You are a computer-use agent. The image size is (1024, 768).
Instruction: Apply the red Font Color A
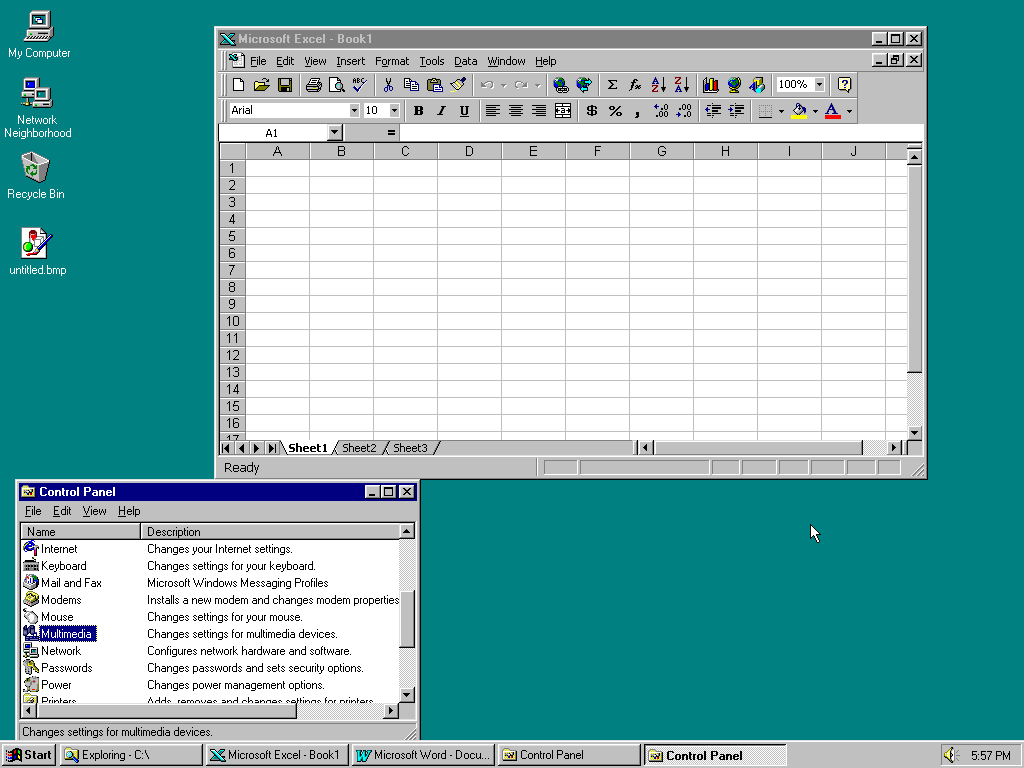click(x=833, y=111)
